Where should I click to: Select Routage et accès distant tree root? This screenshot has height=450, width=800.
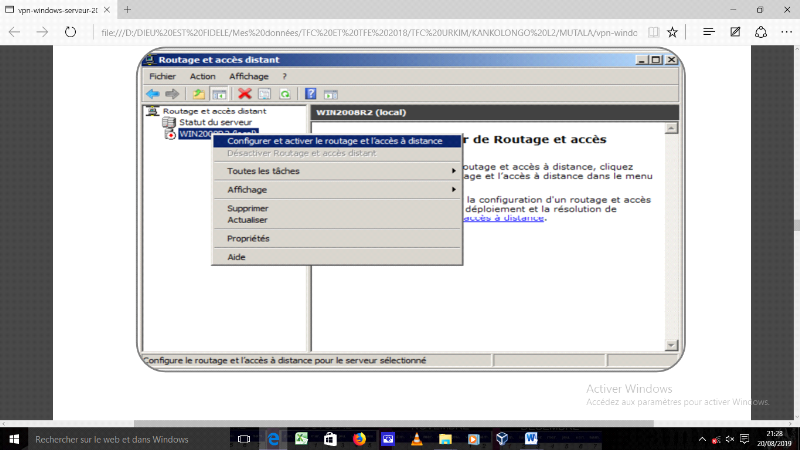(x=214, y=111)
